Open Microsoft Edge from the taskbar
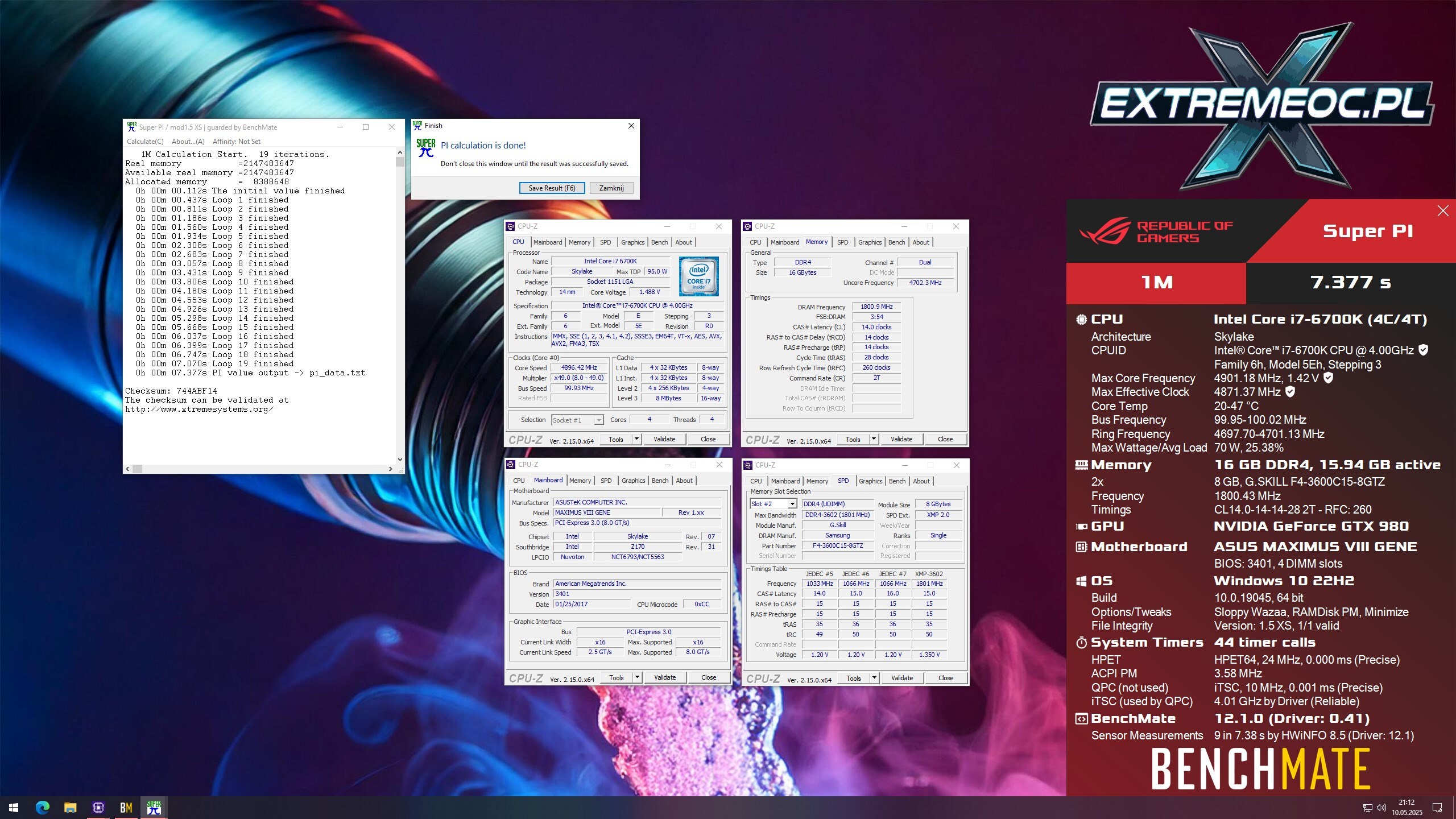1456x819 pixels. click(x=42, y=807)
